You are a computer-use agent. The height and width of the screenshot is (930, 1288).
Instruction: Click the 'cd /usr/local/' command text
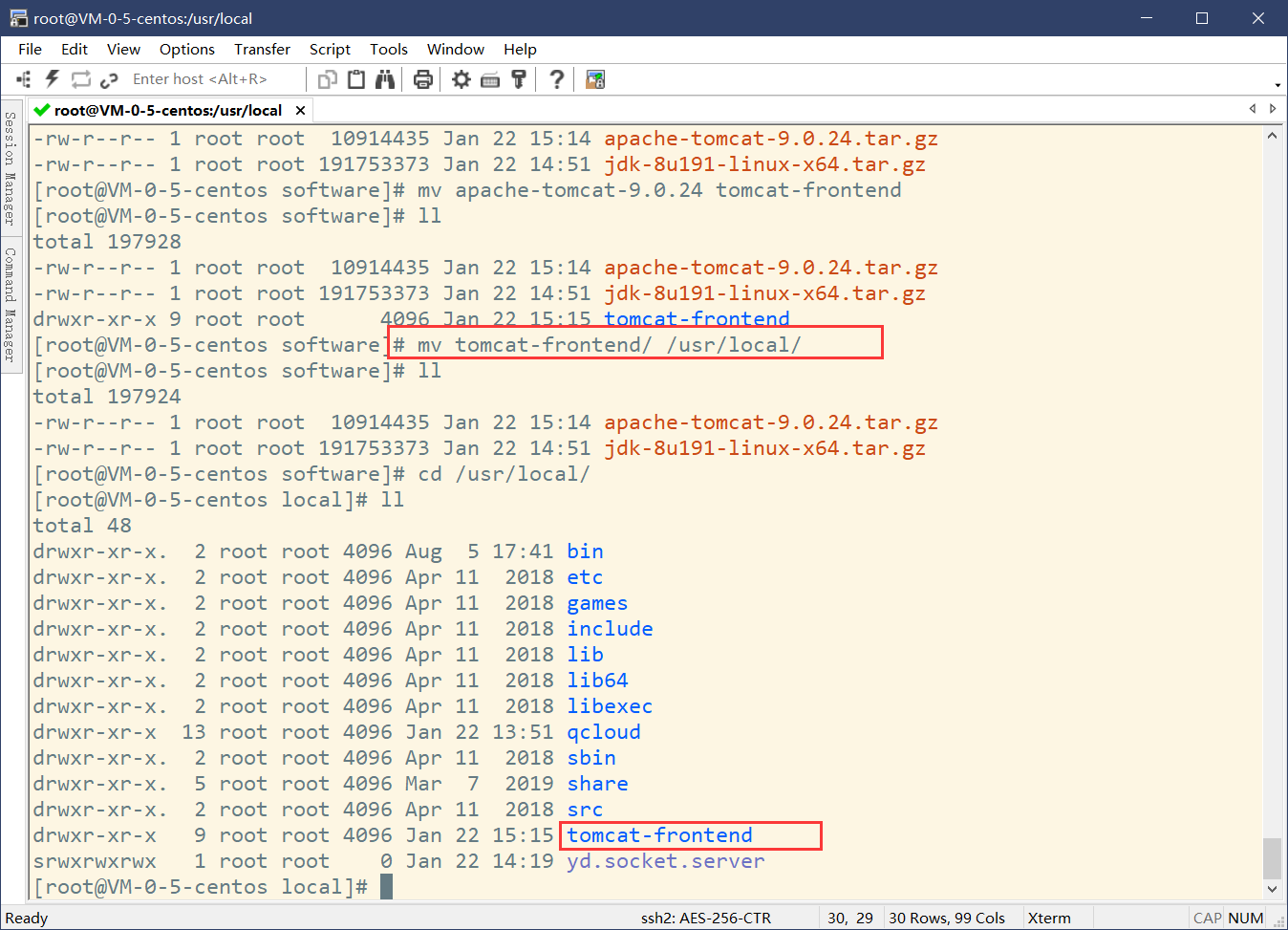point(504,474)
